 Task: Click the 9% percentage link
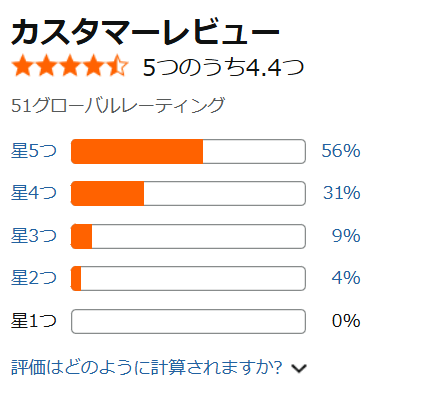coord(346,236)
